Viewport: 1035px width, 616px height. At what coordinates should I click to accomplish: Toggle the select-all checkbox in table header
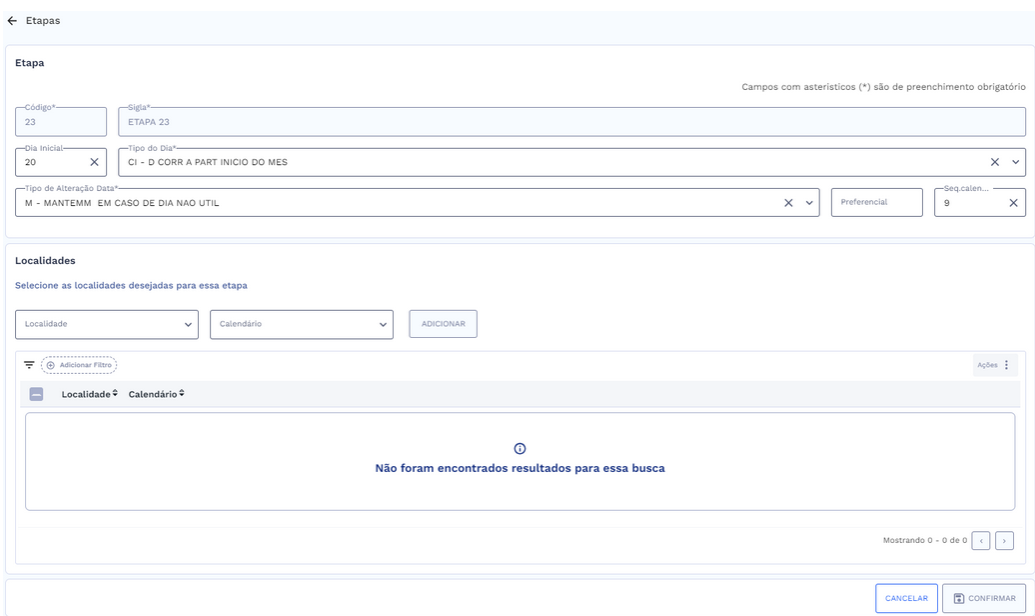[36, 395]
